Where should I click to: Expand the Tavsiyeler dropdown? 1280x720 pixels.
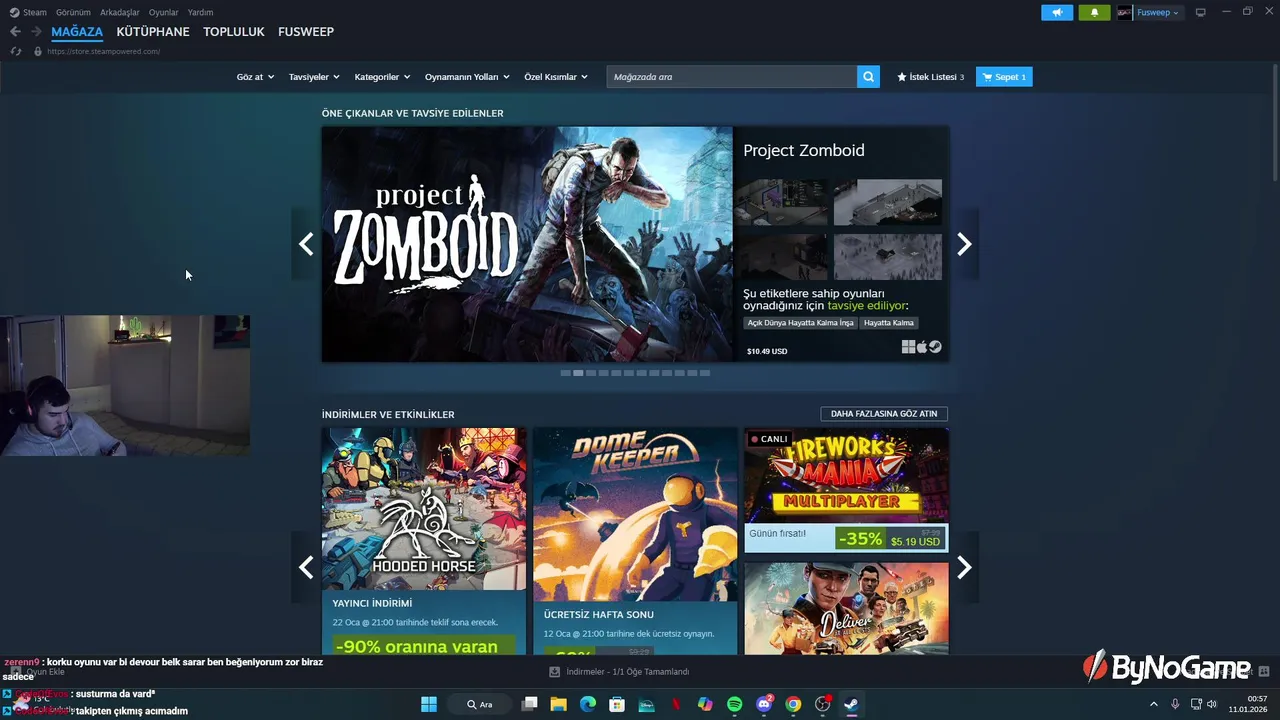pos(314,77)
